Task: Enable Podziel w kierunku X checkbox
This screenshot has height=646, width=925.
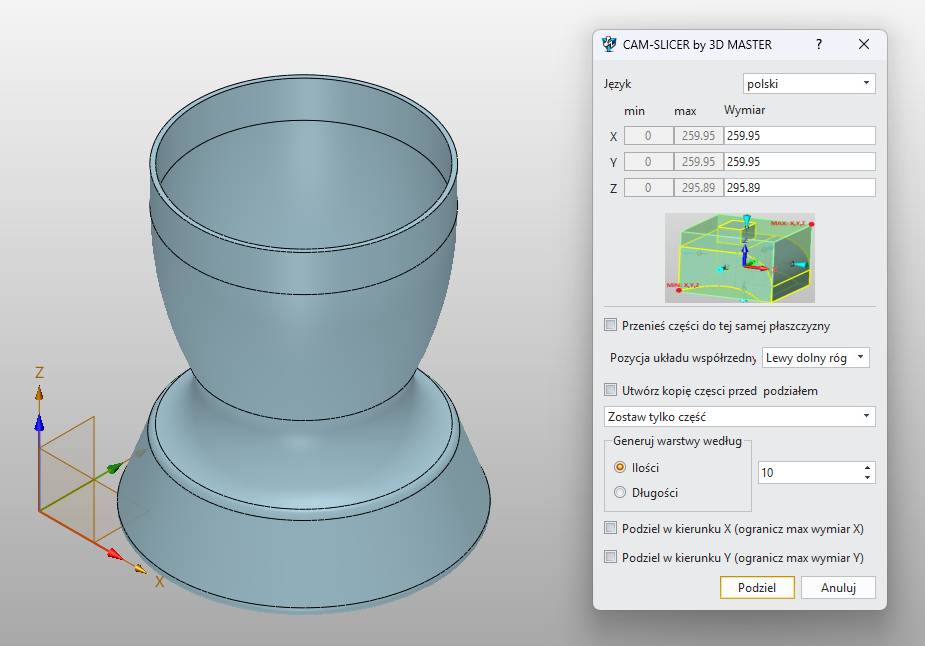Action: [x=611, y=529]
